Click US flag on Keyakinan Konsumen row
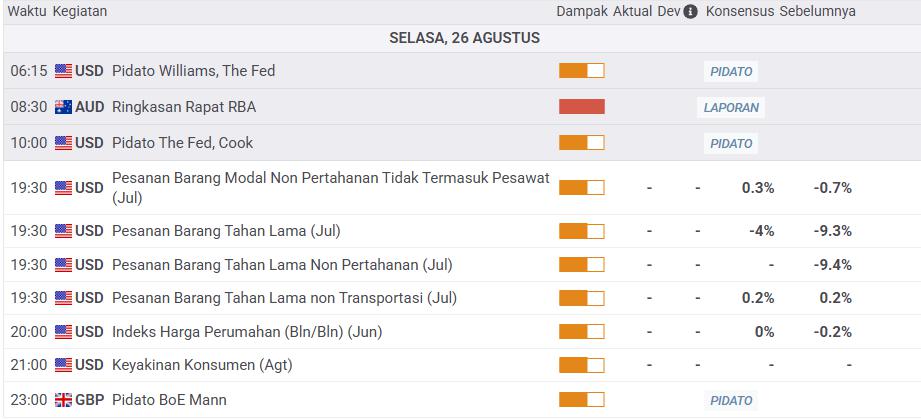The width and height of the screenshot is (921, 419). 63,365
